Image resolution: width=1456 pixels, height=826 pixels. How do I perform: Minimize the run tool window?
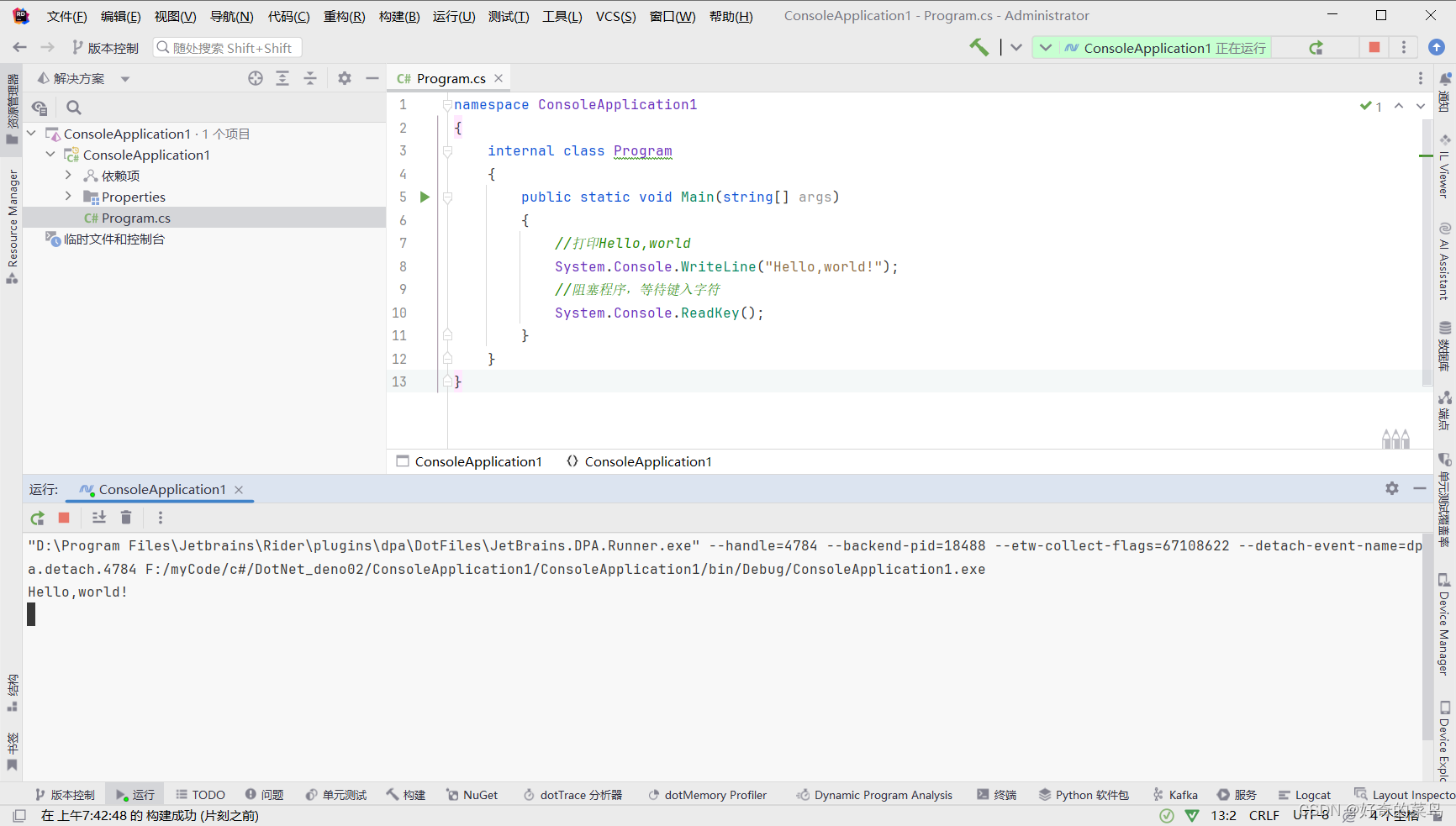pos(1420,488)
